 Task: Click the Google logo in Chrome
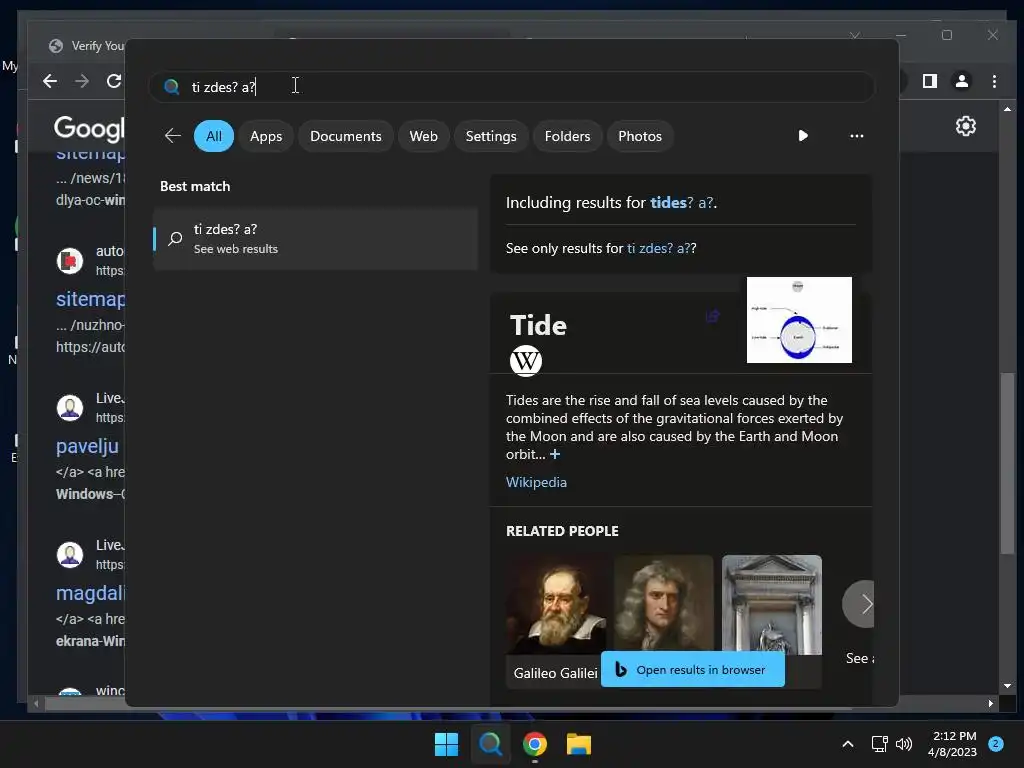(x=89, y=128)
